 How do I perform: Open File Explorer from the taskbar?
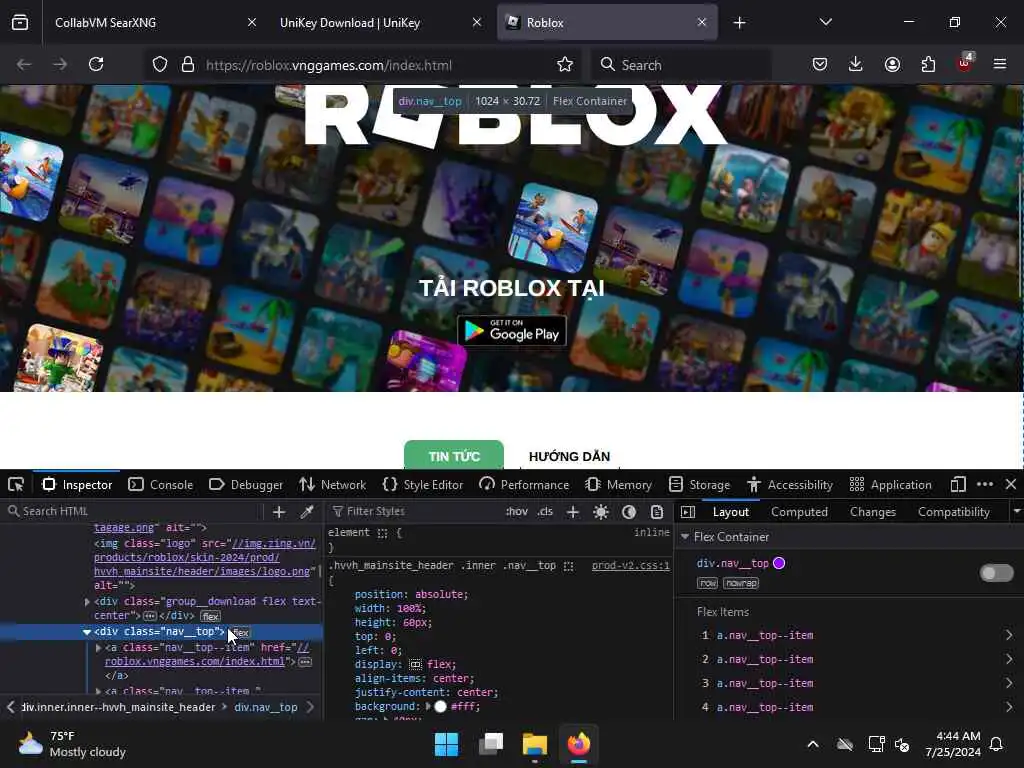(535, 744)
